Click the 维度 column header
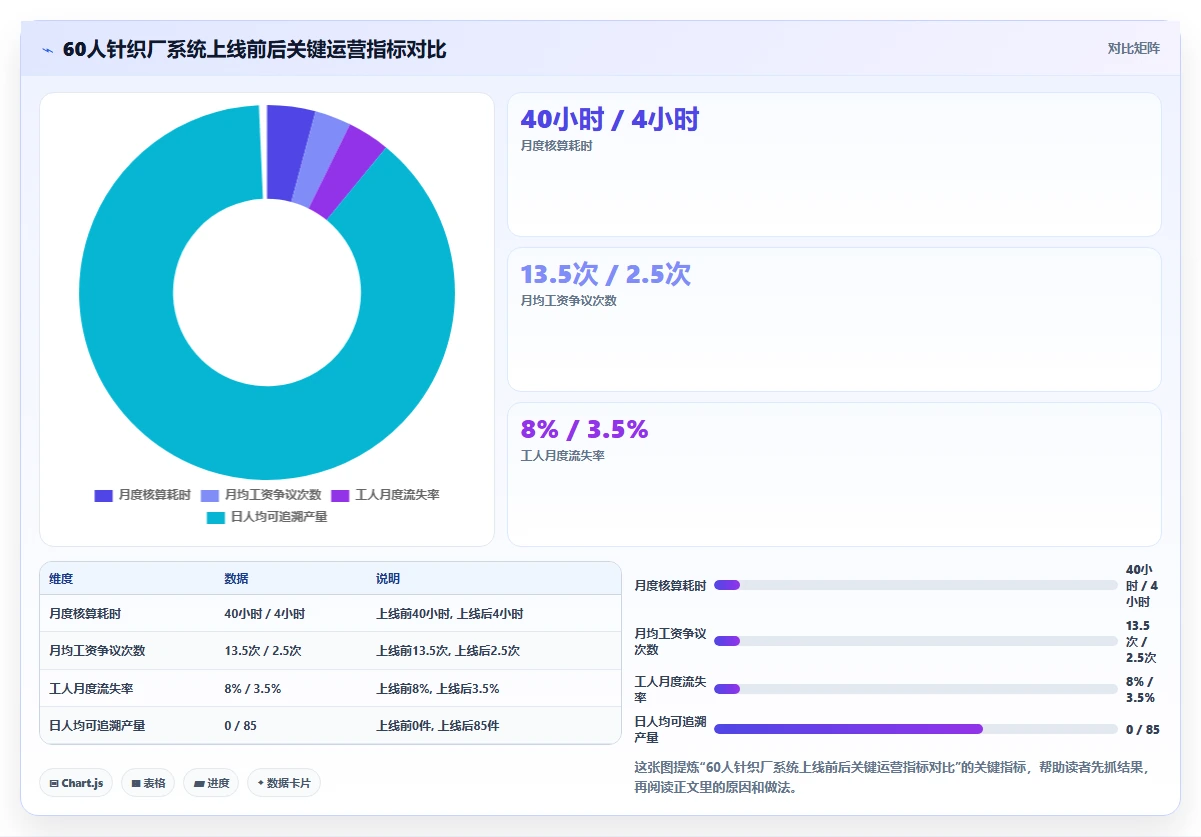This screenshot has height=837, width=1201. tap(61, 579)
